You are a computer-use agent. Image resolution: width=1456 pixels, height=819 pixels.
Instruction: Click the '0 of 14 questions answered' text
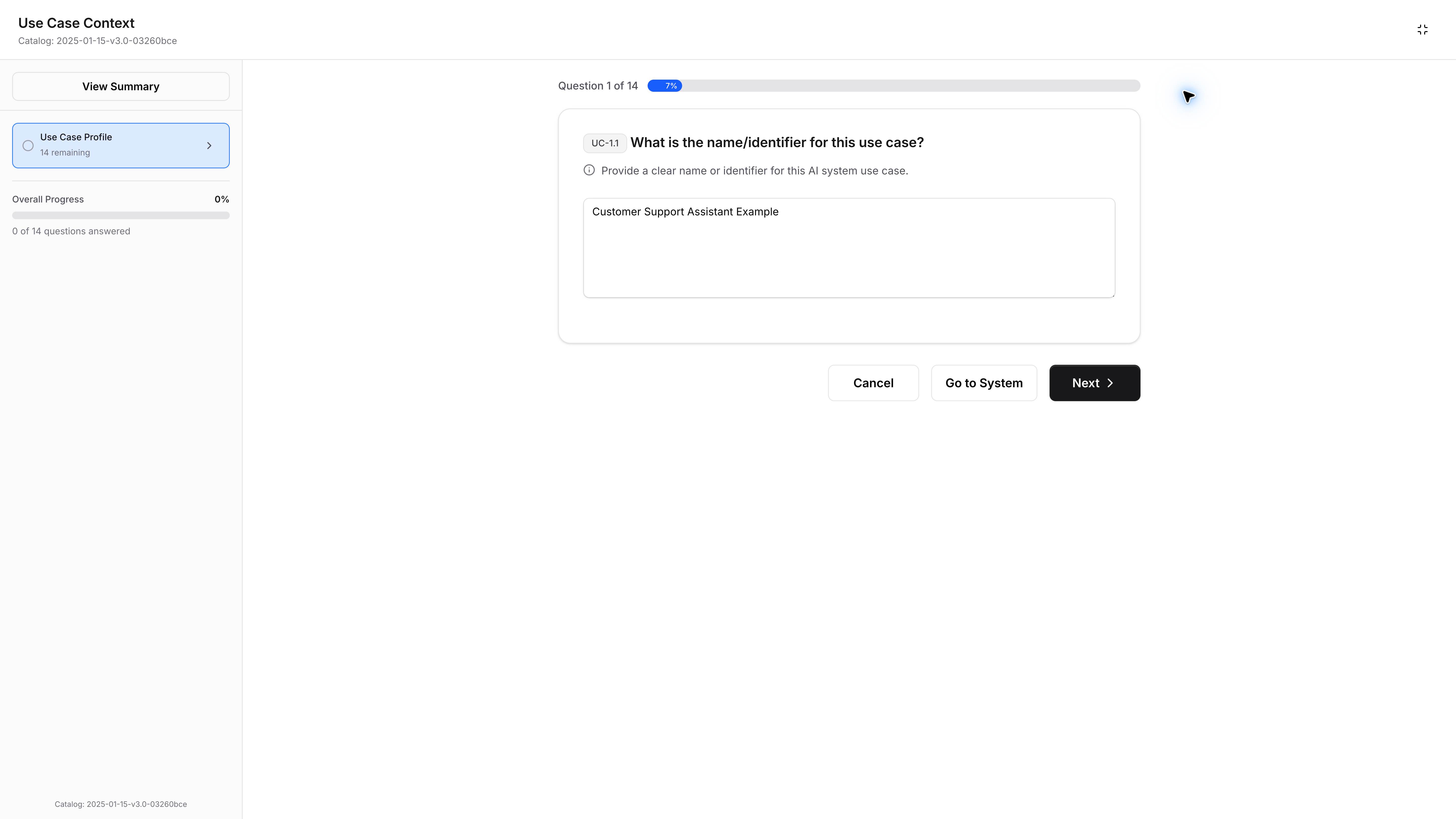(71, 231)
